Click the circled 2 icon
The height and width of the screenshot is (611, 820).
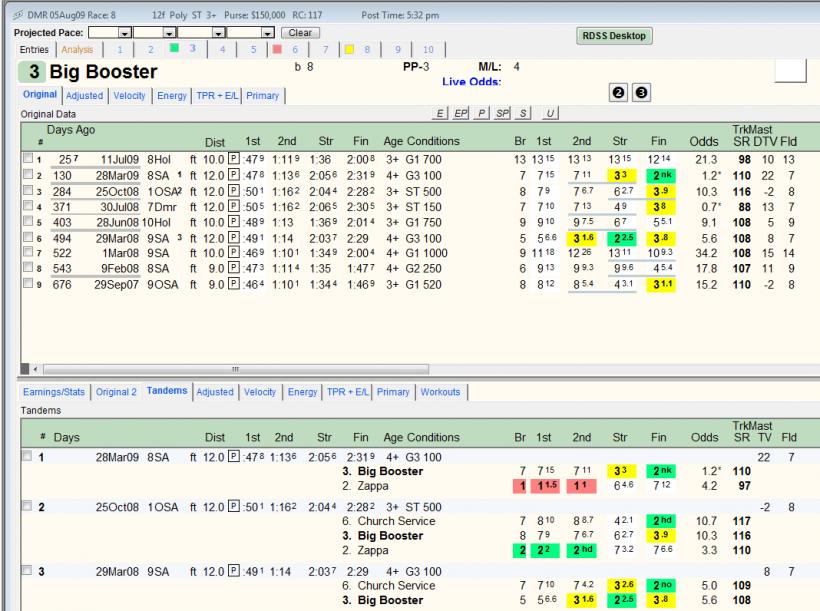click(618, 93)
